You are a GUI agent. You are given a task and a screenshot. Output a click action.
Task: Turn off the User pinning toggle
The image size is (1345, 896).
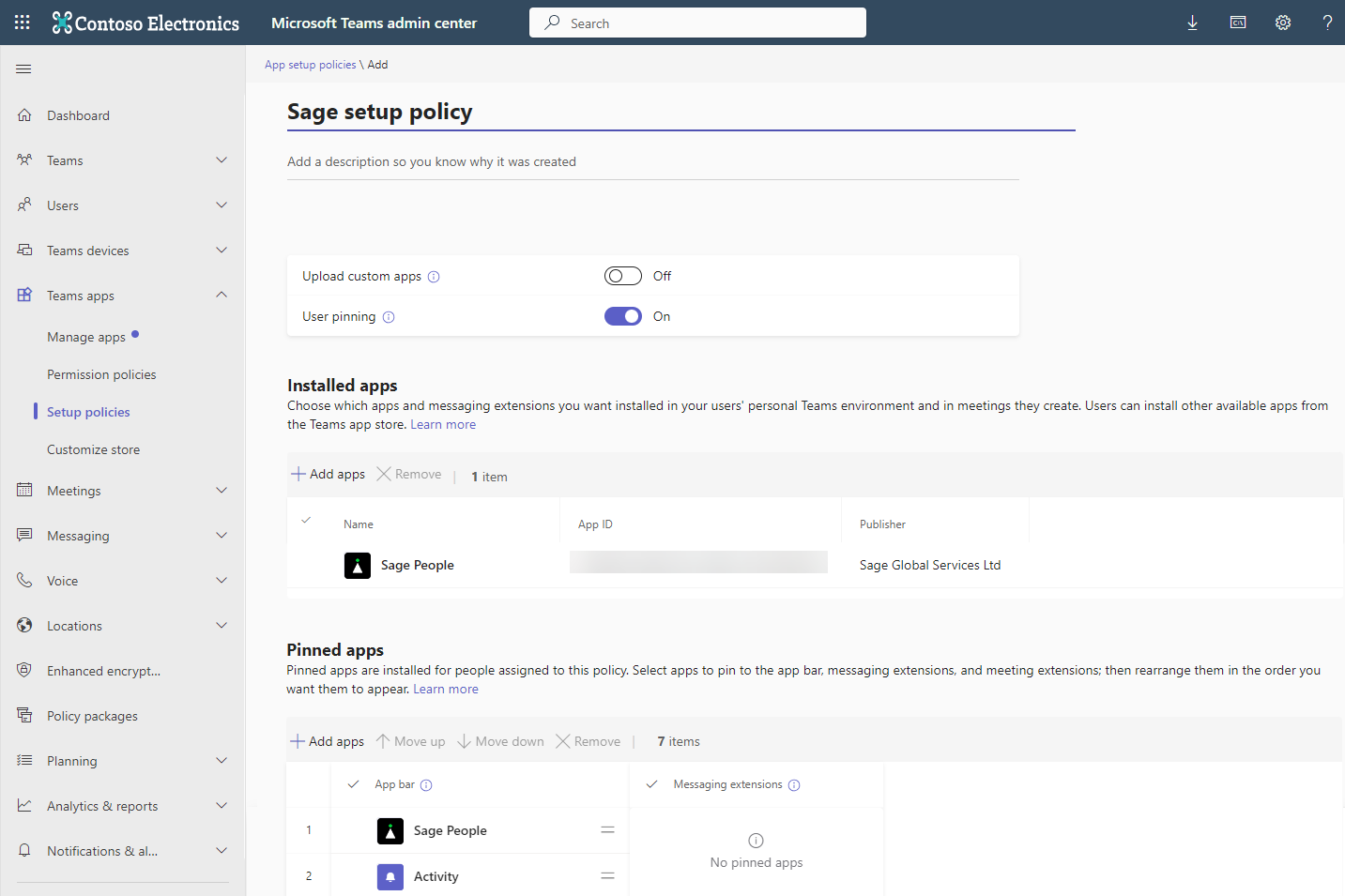tap(622, 316)
